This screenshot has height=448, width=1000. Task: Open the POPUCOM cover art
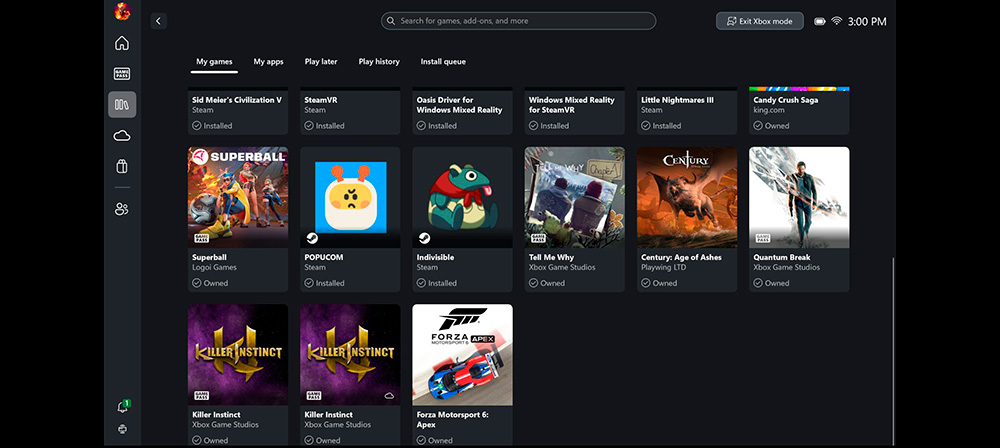[x=350, y=197]
